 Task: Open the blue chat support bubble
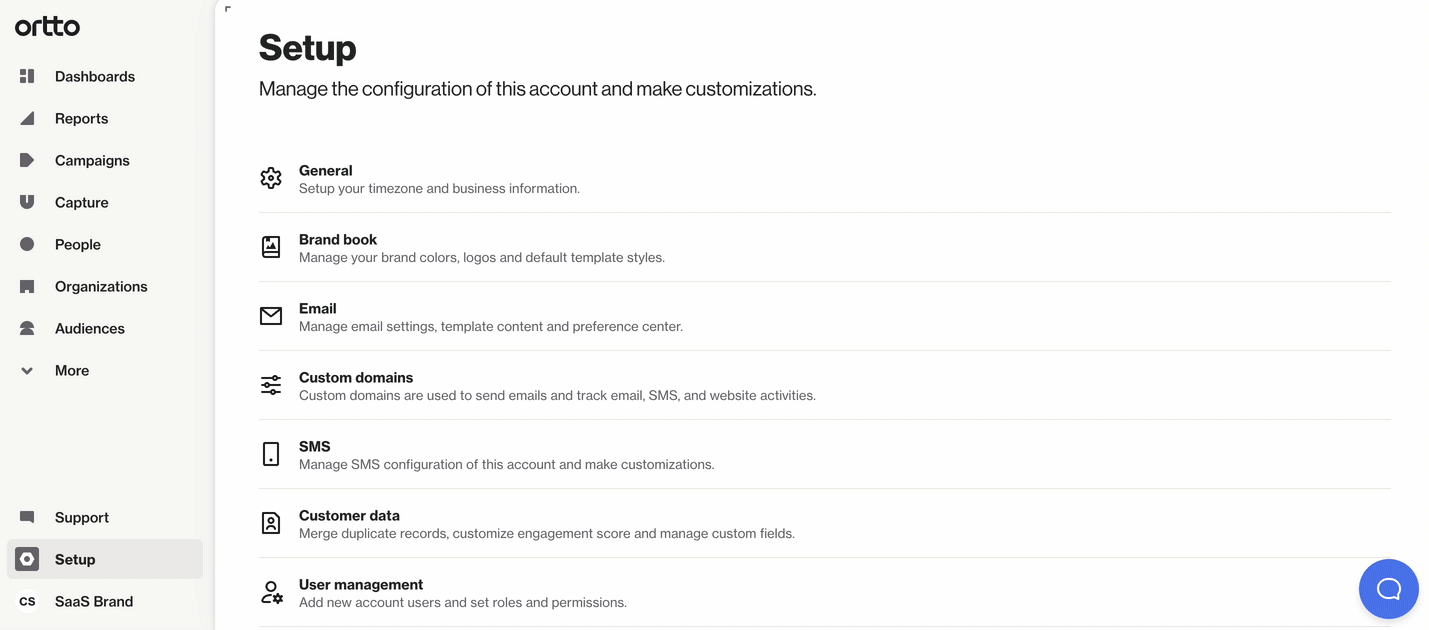[x=1388, y=589]
